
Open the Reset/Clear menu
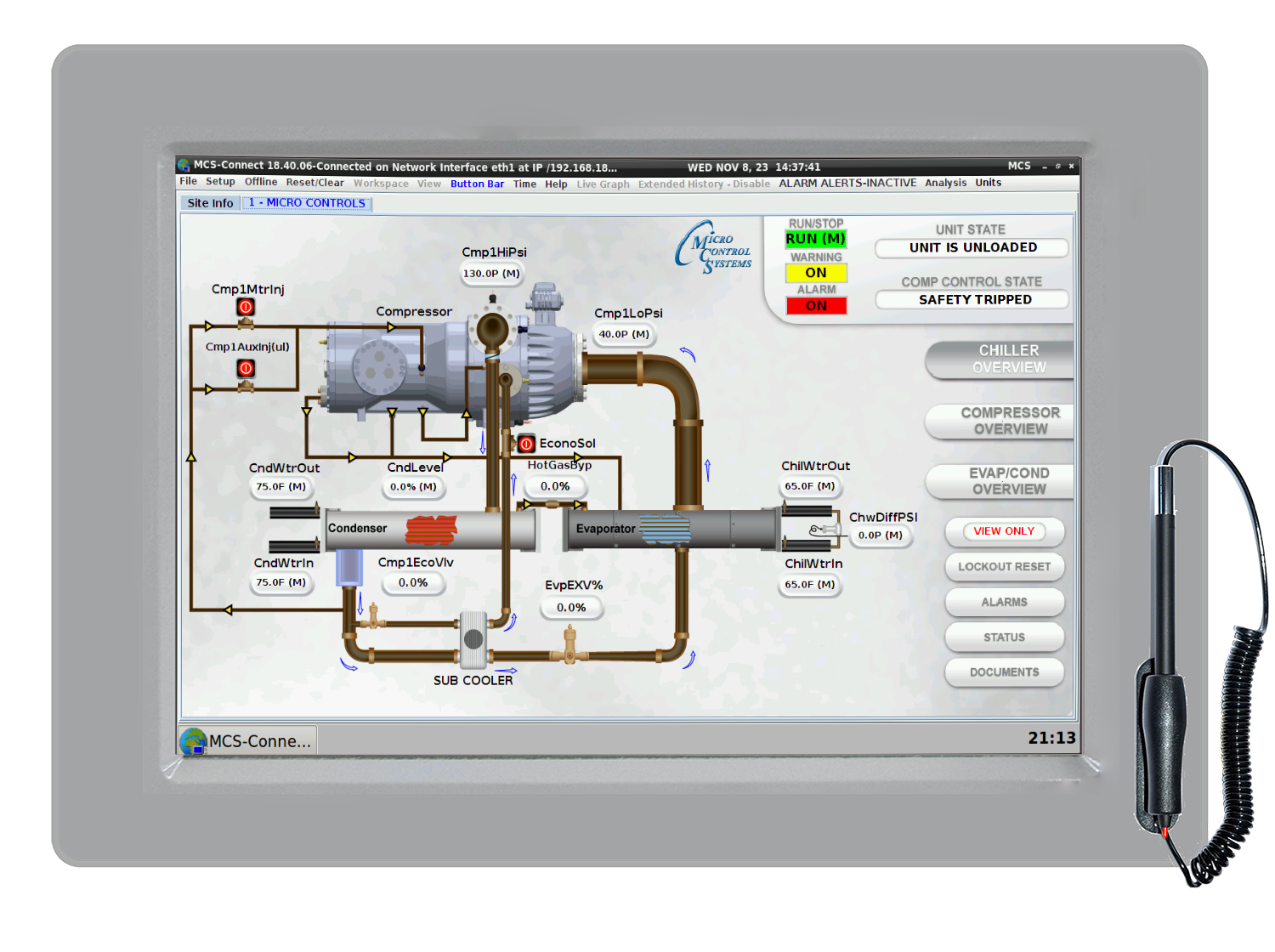pos(314,183)
